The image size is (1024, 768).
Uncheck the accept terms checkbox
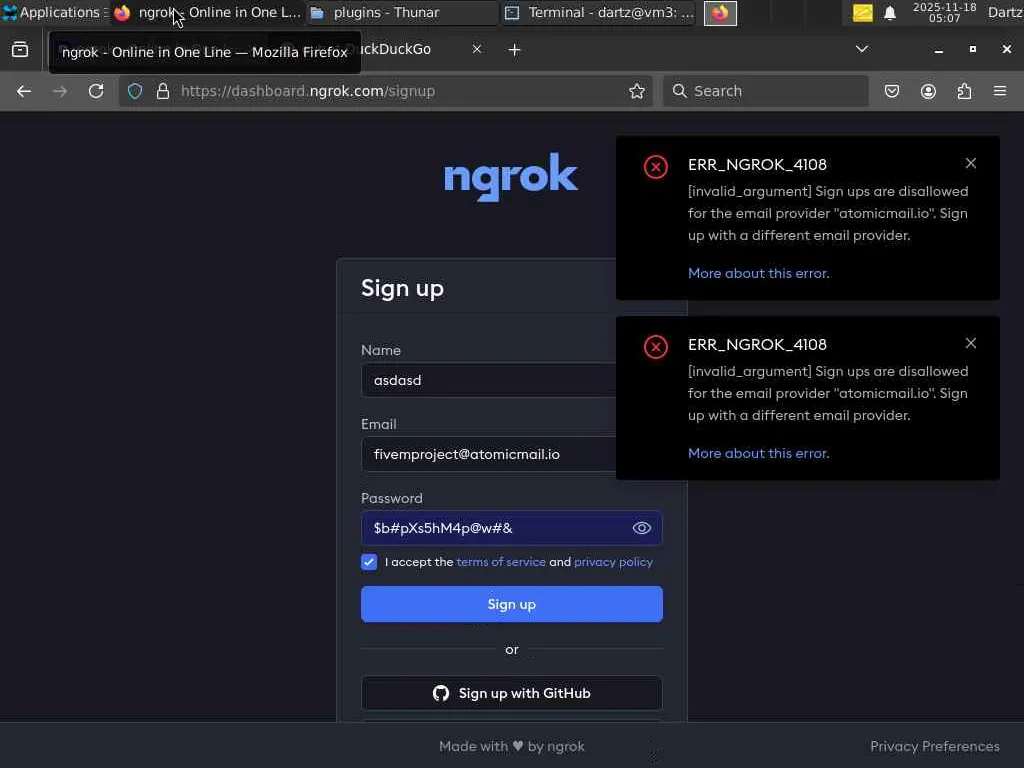click(x=369, y=562)
